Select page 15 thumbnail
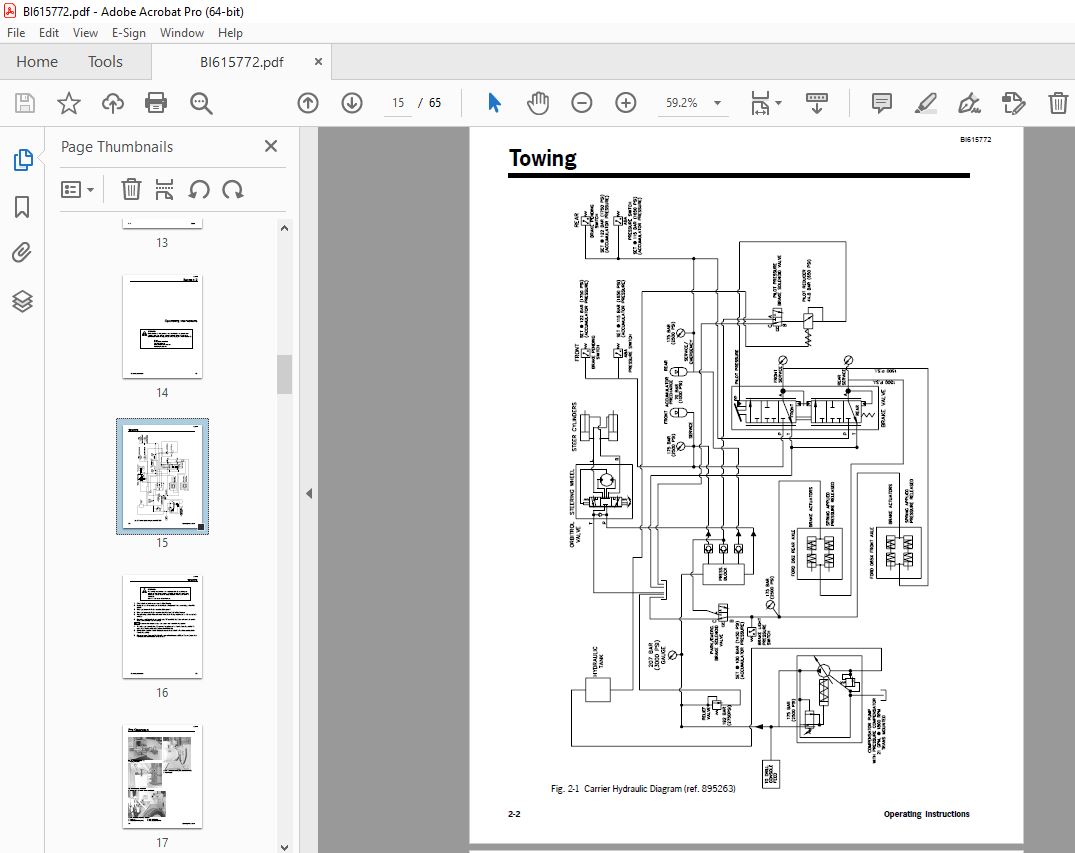 162,476
